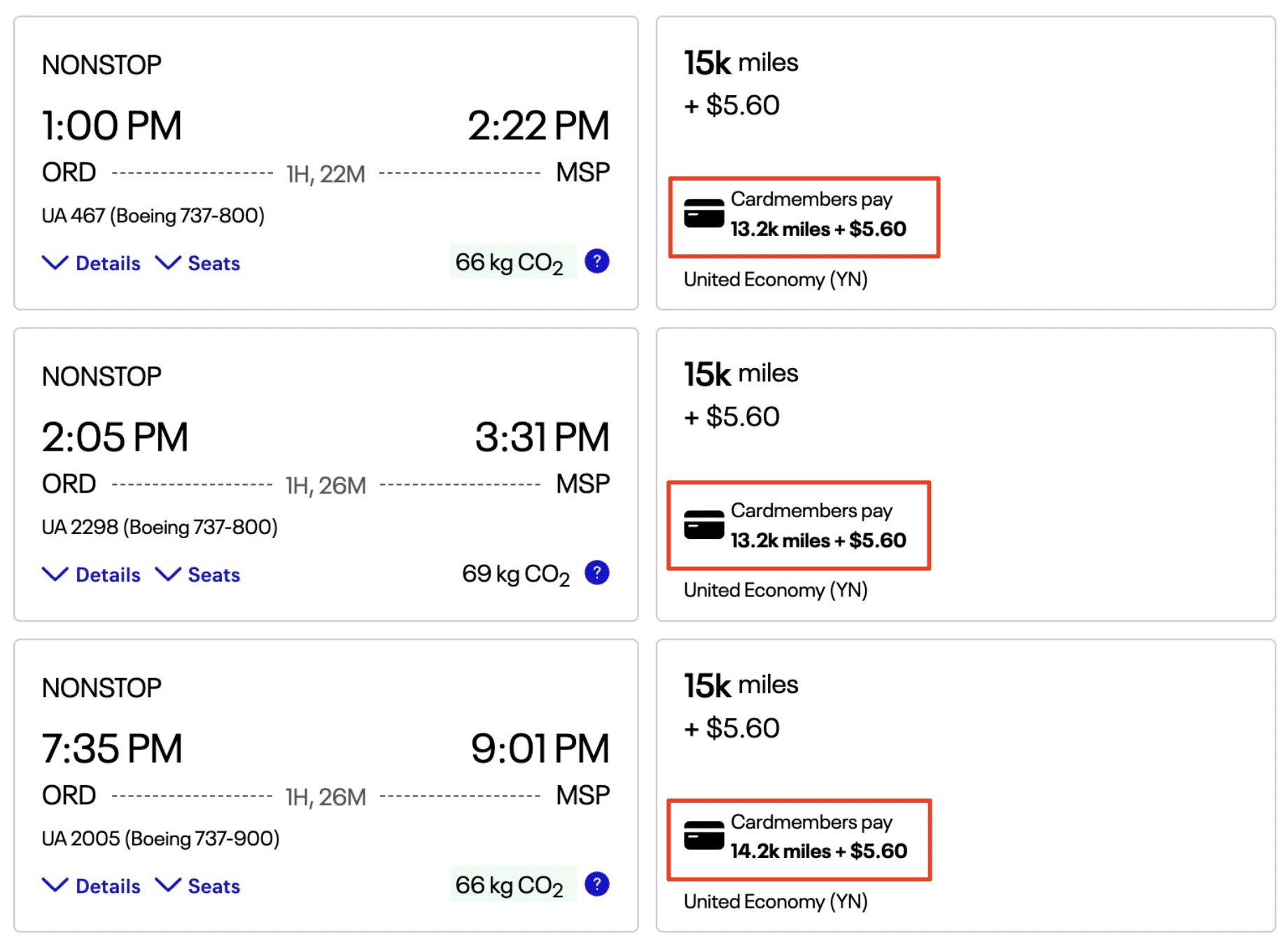Click the 69 kg CO2 label on UA 2298
The width and height of the screenshot is (1288, 942).
click(515, 574)
